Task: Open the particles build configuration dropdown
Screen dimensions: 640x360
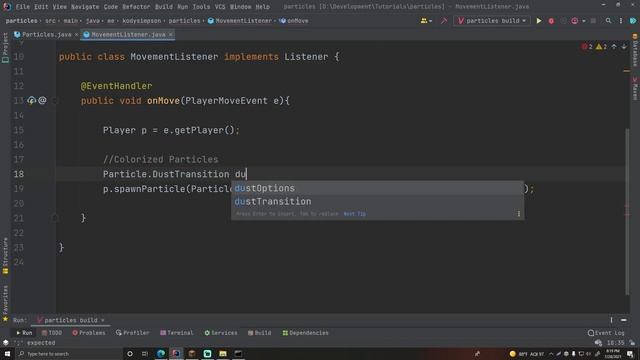Action: (491, 21)
